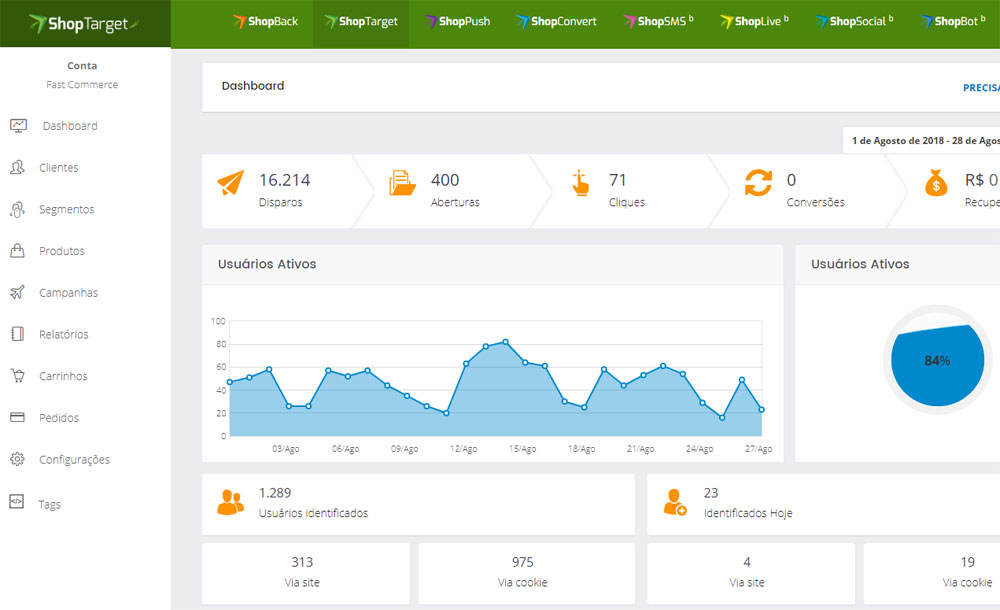Click the Cliques pointing hand icon

580,182
